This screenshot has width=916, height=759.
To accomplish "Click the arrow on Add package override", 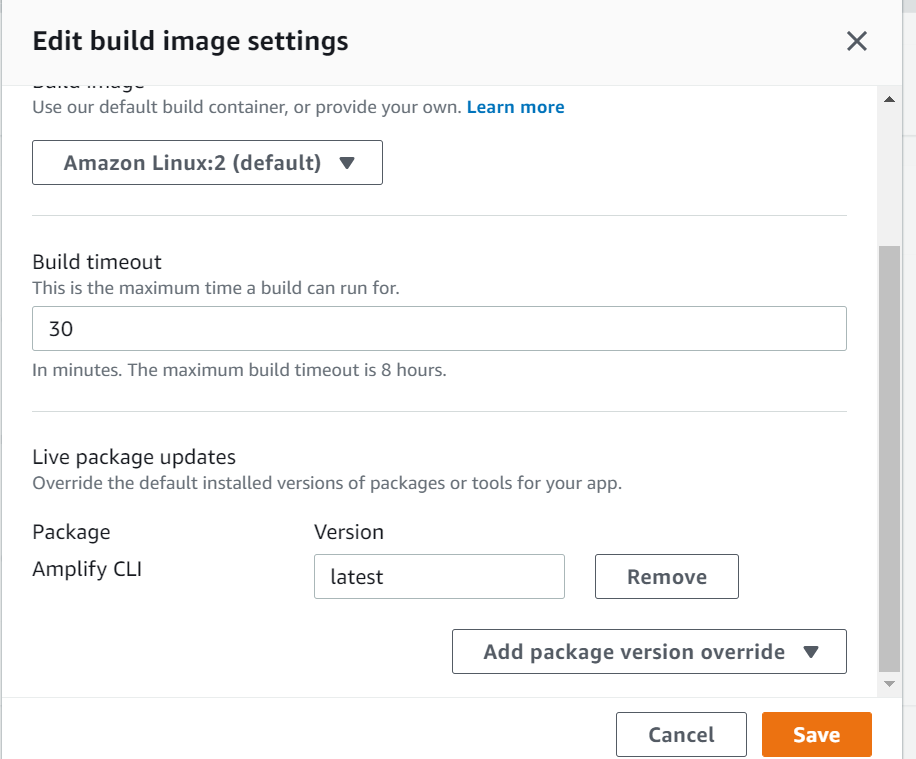I will [x=811, y=652].
